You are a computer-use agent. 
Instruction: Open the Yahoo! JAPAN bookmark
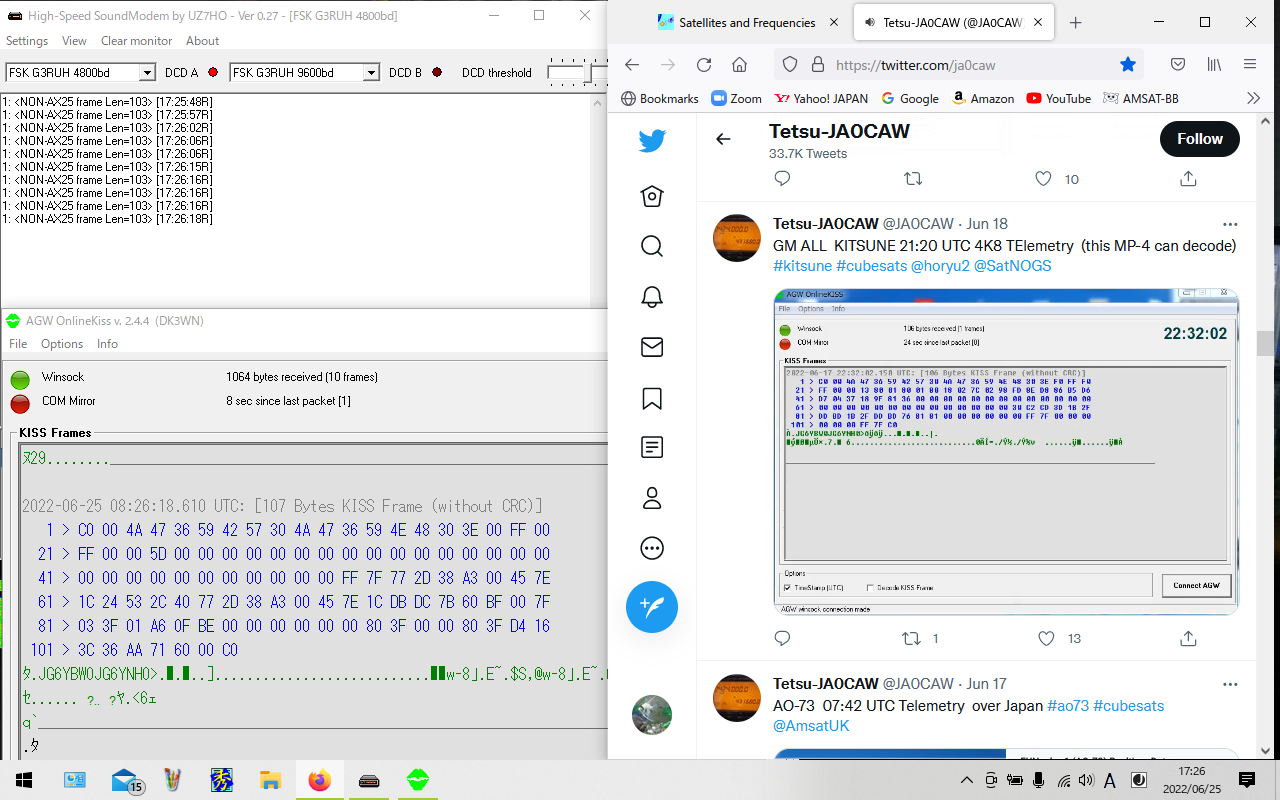(821, 98)
